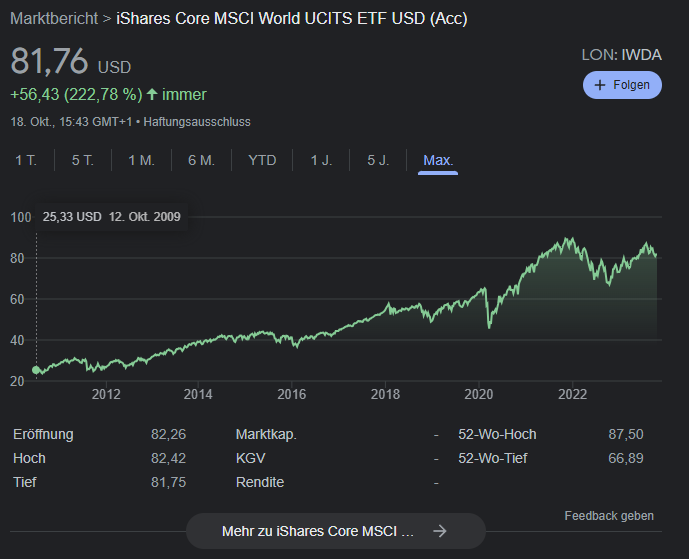Image resolution: width=689 pixels, height=559 pixels.
Task: Click the LON: IWDA ticker label
Action: pos(621,55)
